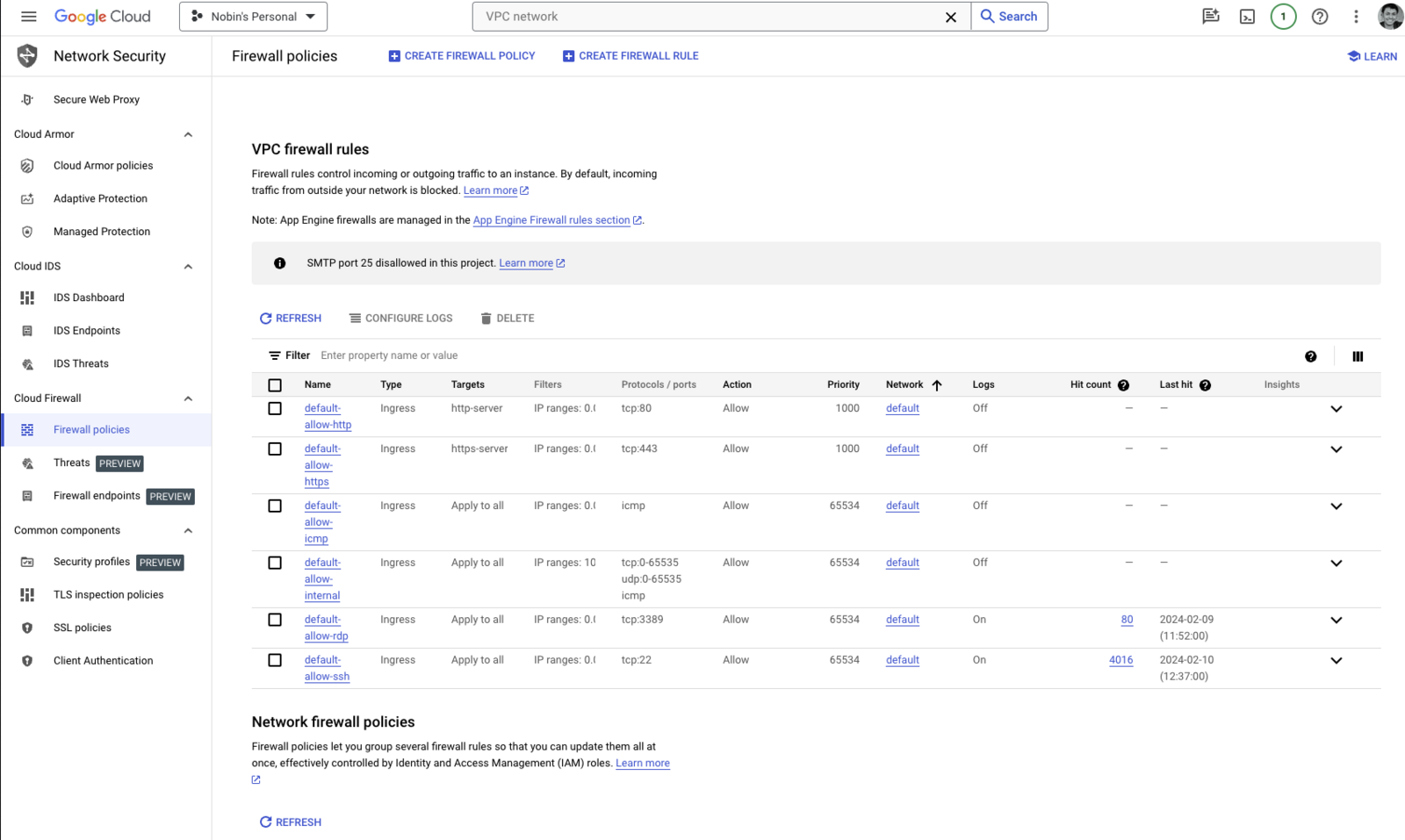Open TLS inspection policies page

[x=108, y=595]
